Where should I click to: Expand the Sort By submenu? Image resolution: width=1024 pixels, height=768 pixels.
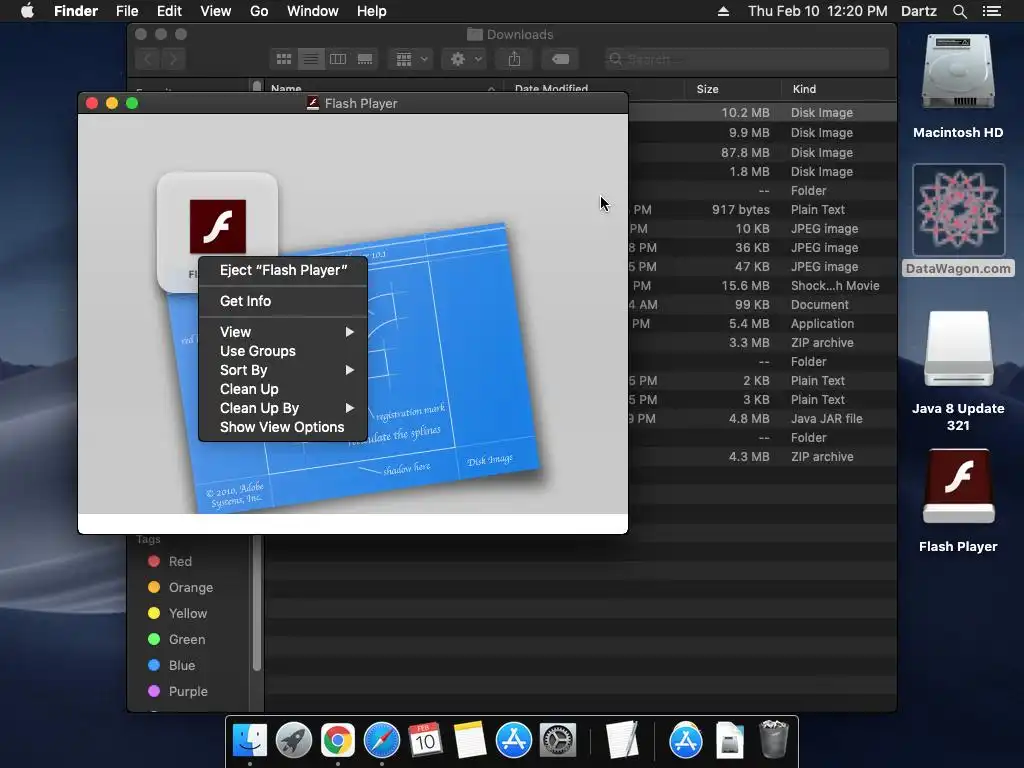pos(283,370)
